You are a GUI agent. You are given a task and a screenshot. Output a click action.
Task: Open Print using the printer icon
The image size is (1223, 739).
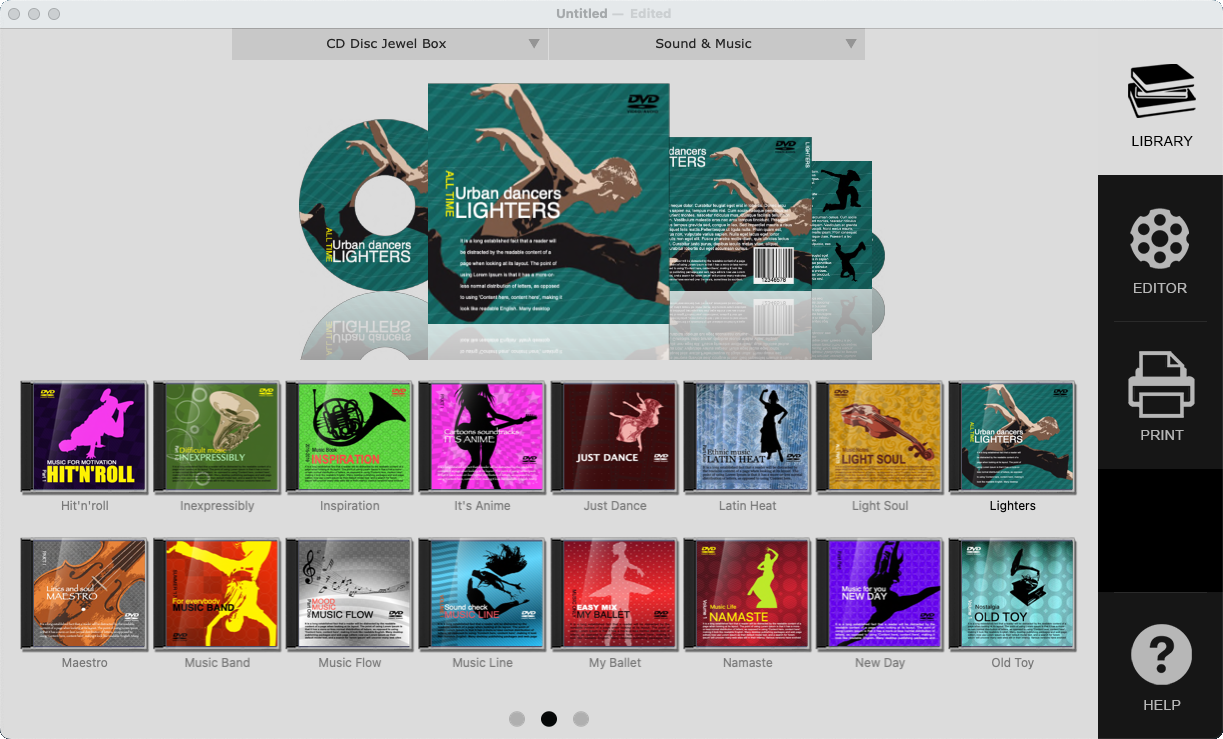(1160, 397)
